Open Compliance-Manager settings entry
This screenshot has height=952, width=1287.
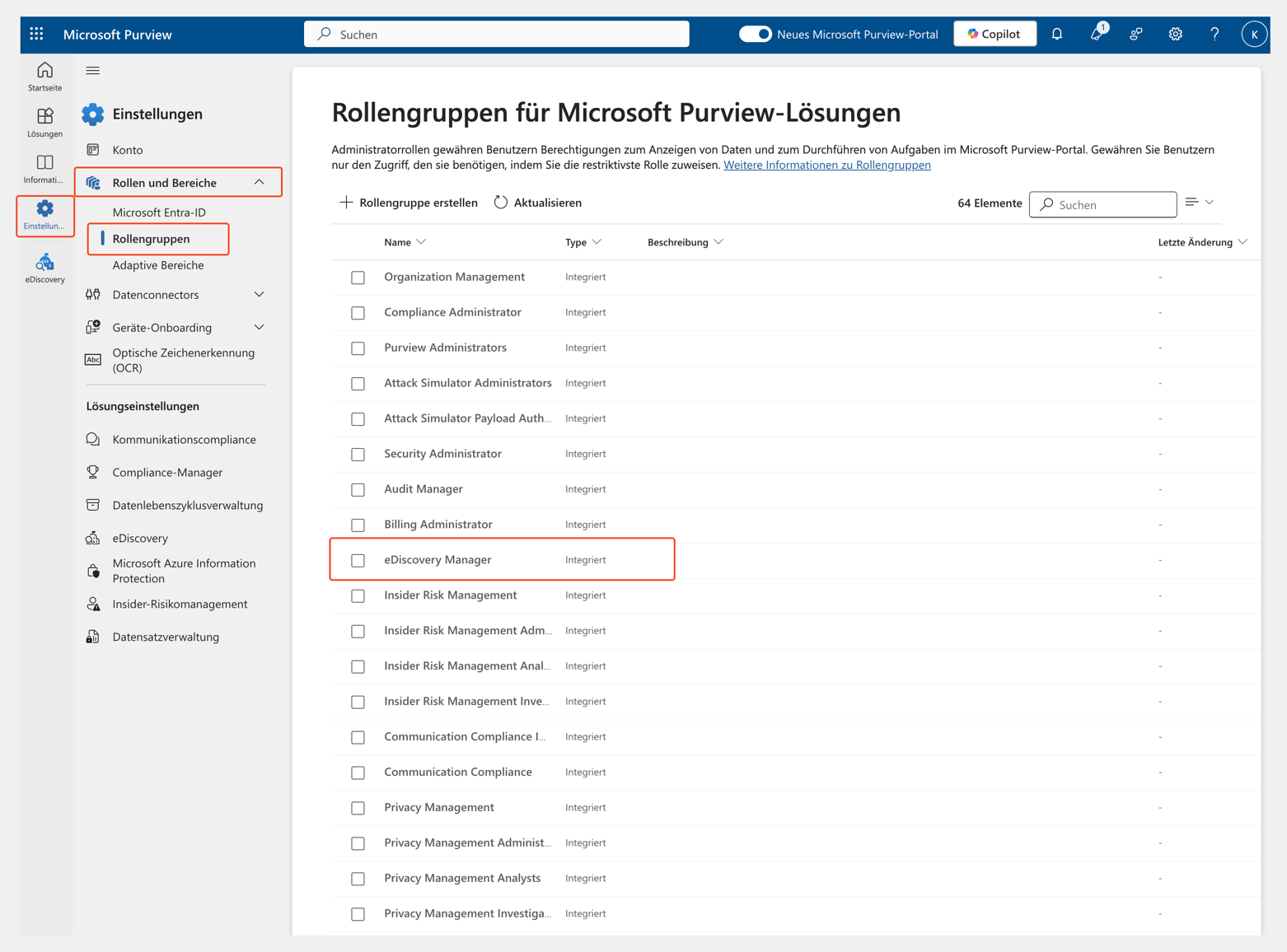pyautogui.click(x=167, y=472)
